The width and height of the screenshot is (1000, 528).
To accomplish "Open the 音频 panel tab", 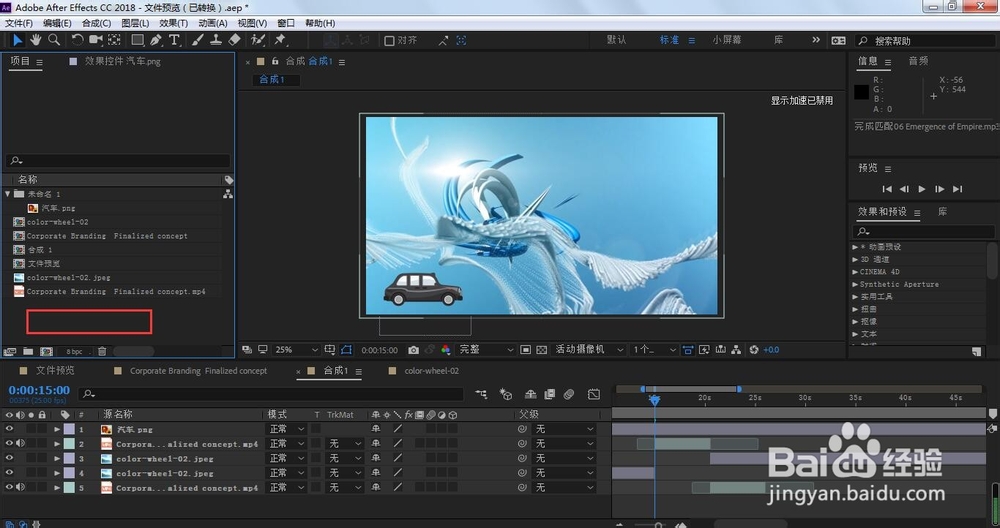I will (x=918, y=61).
